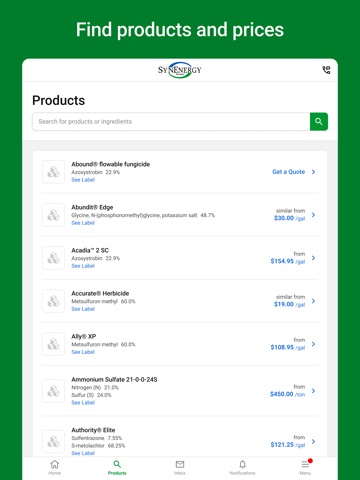
Task: Click the $108.95 /gal price for Ally XP
Action: 288,347
